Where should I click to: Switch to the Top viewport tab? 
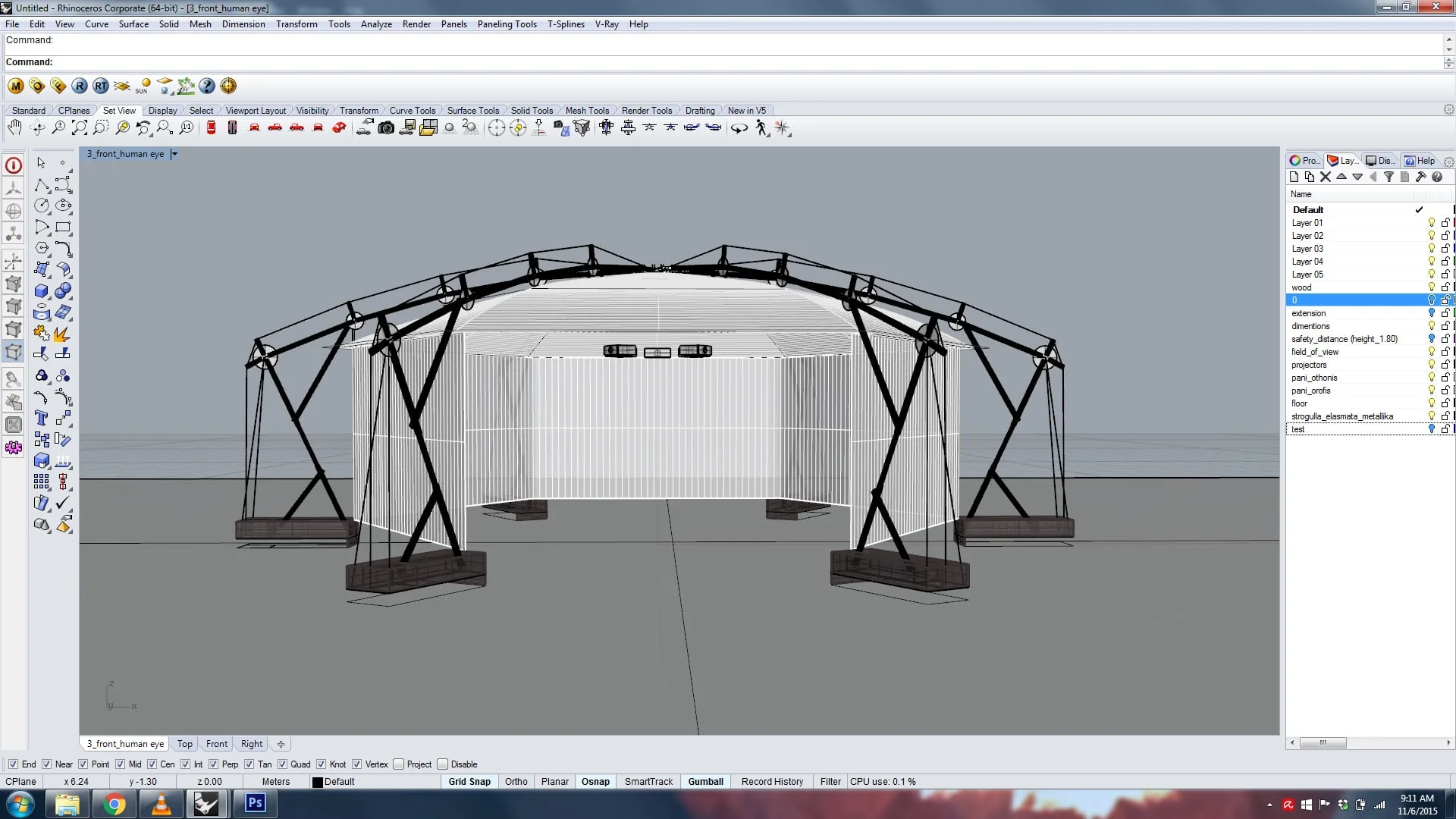point(185,744)
